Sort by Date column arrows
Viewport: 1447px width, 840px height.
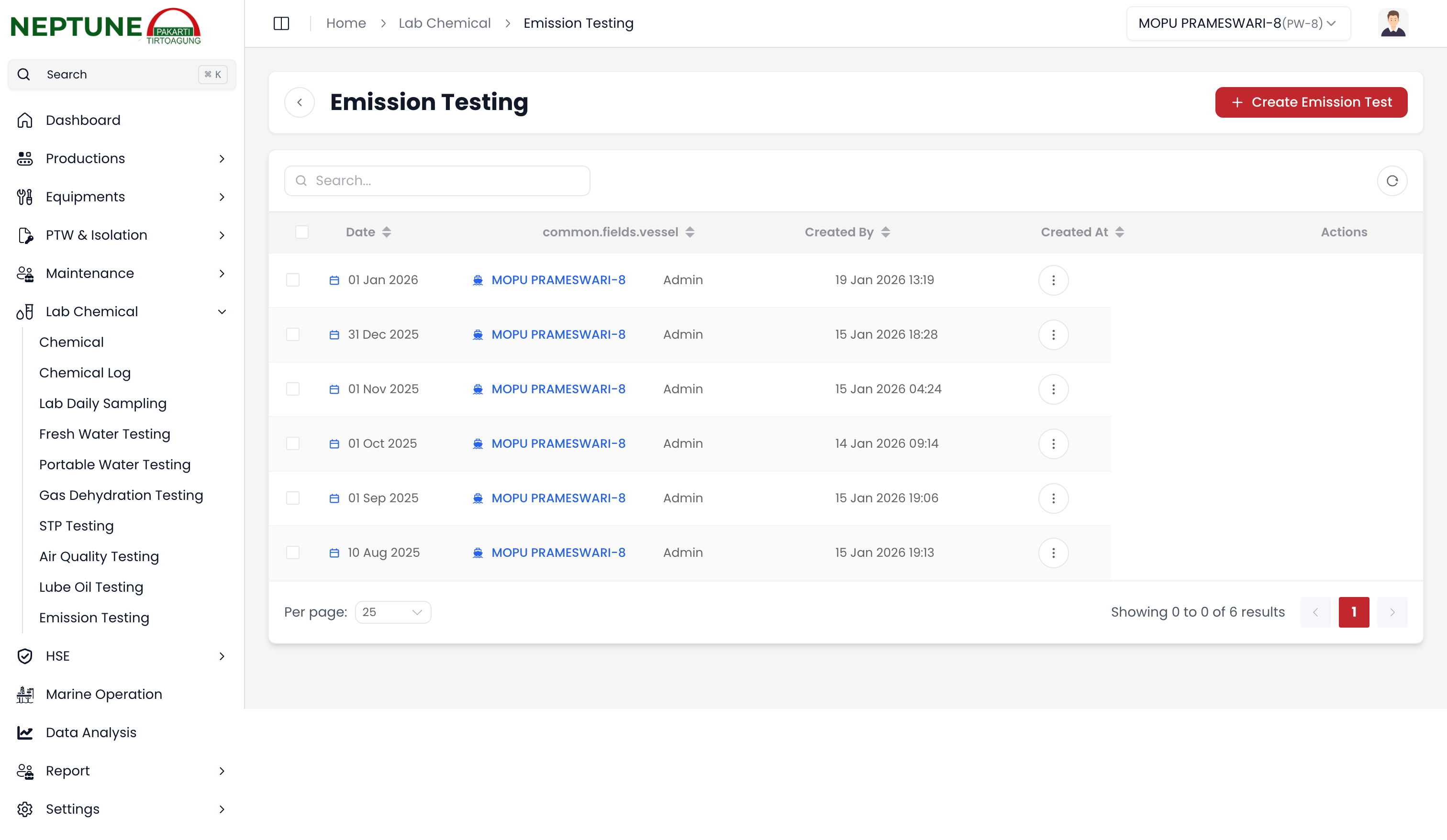(x=387, y=232)
